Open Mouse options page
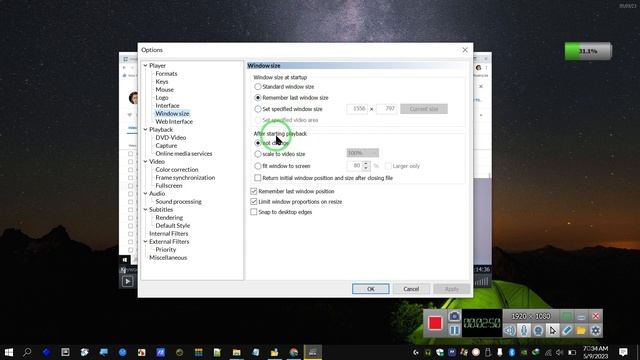The image size is (640, 360). 164,89
